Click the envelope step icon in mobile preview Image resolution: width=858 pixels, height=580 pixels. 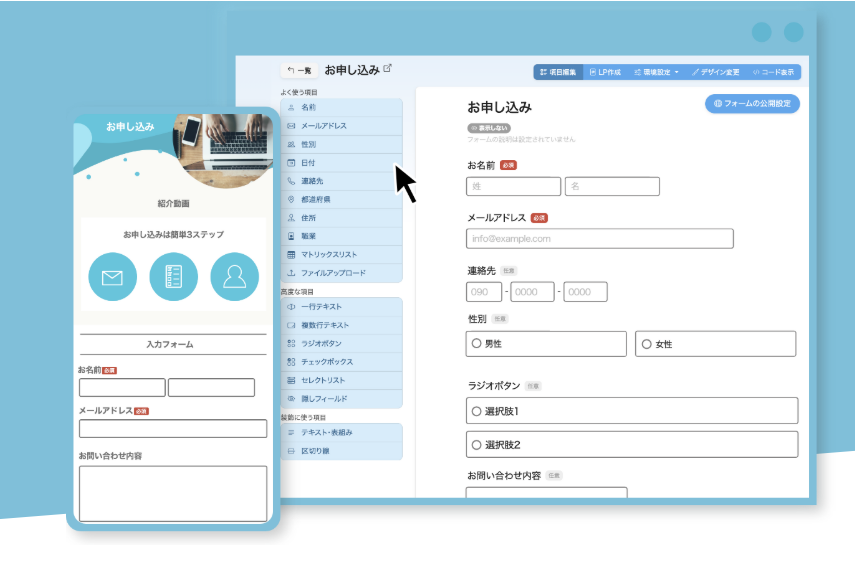coord(112,277)
